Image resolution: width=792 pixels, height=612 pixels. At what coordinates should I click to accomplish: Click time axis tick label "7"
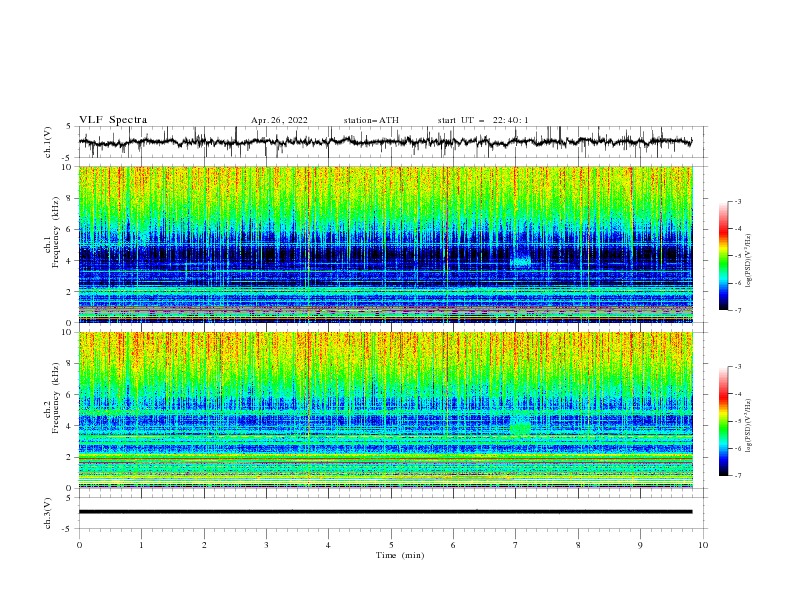516,545
